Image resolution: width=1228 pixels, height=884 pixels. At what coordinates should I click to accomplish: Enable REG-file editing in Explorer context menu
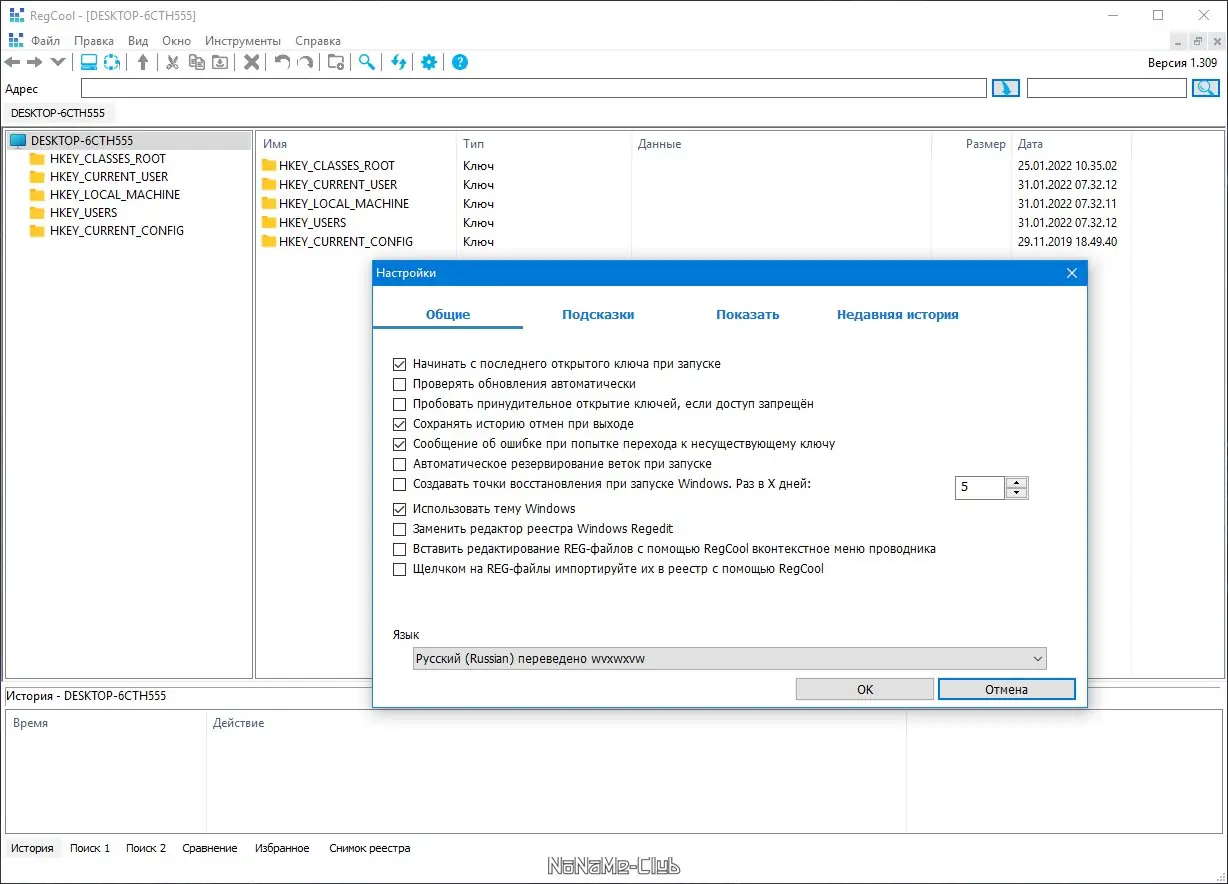pos(400,549)
